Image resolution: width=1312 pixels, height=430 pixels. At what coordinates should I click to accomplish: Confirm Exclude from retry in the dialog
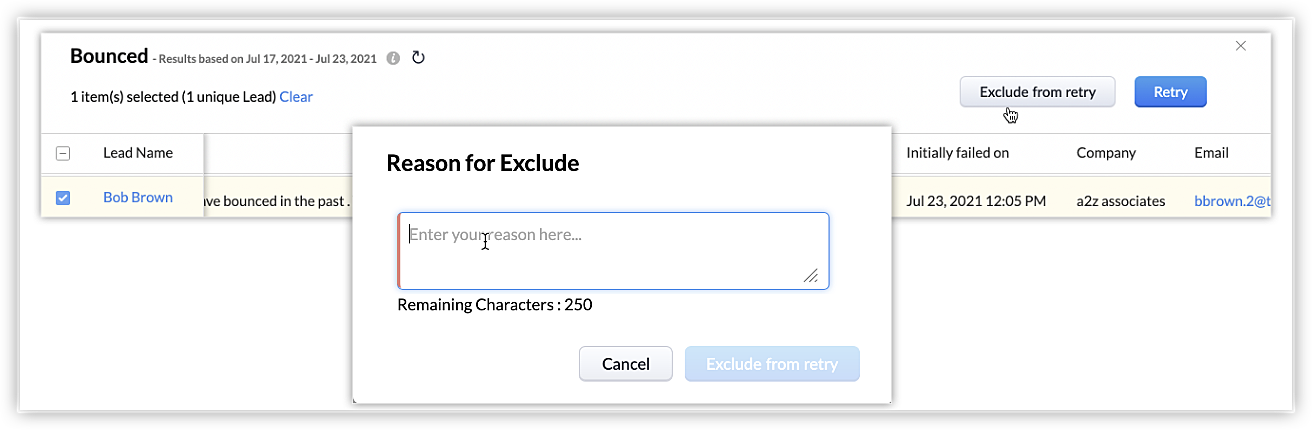pyautogui.click(x=772, y=364)
